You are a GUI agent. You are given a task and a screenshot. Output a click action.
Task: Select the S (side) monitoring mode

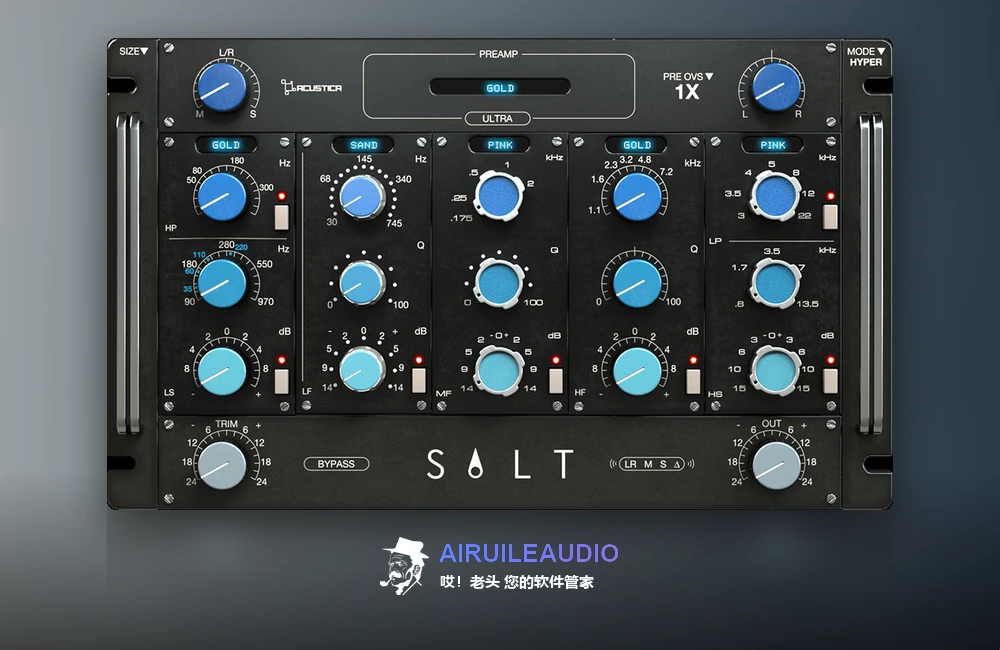(x=663, y=464)
